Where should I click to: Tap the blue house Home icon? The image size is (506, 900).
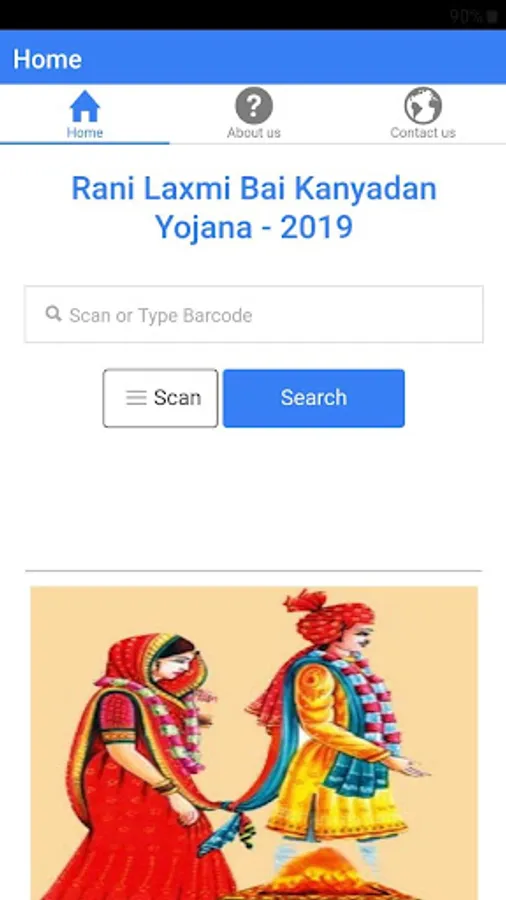click(x=85, y=106)
